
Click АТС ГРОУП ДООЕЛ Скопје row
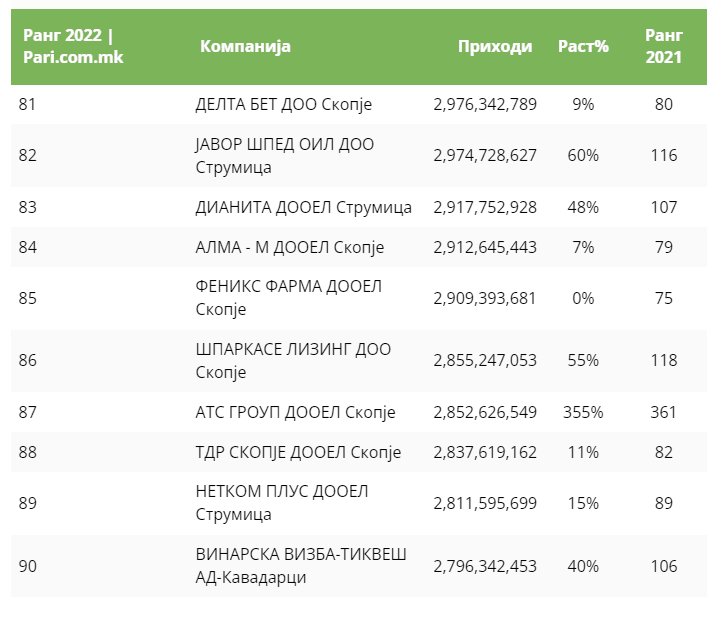[x=295, y=412]
